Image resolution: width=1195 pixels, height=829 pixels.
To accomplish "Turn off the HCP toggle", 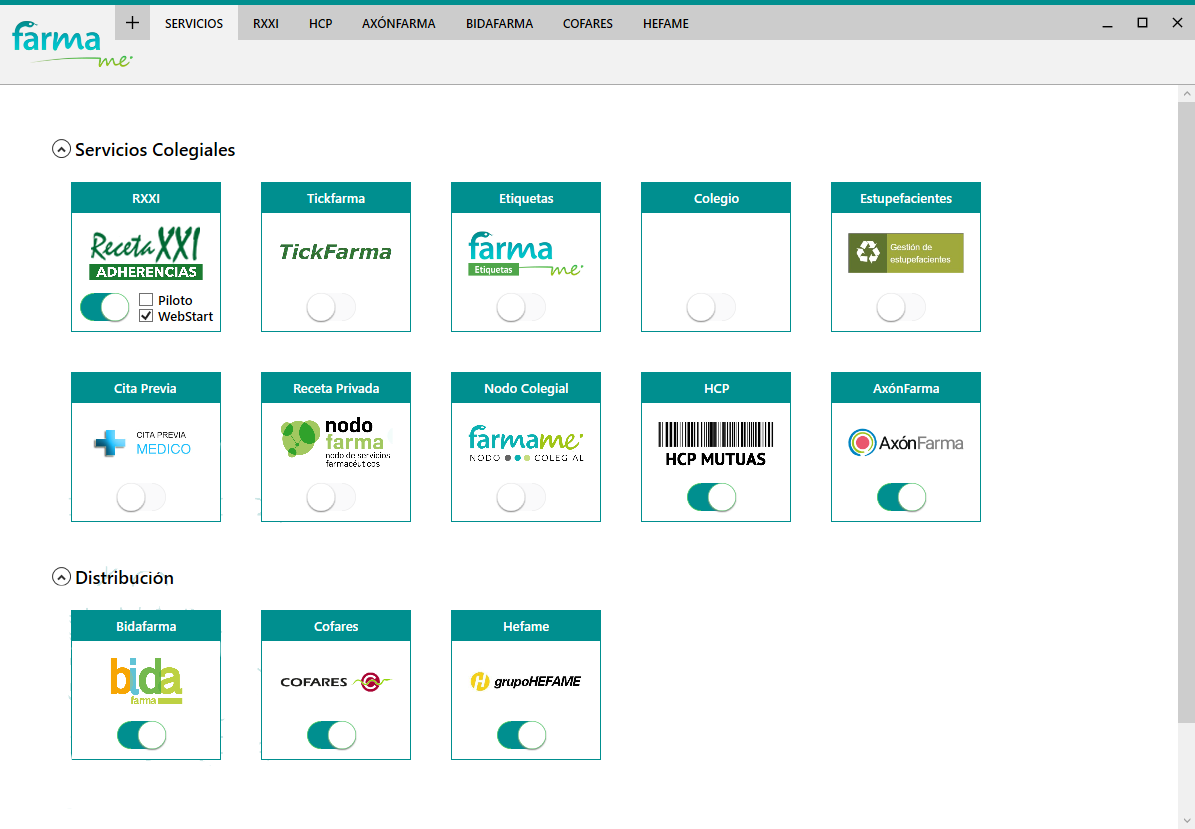I will pyautogui.click(x=711, y=498).
